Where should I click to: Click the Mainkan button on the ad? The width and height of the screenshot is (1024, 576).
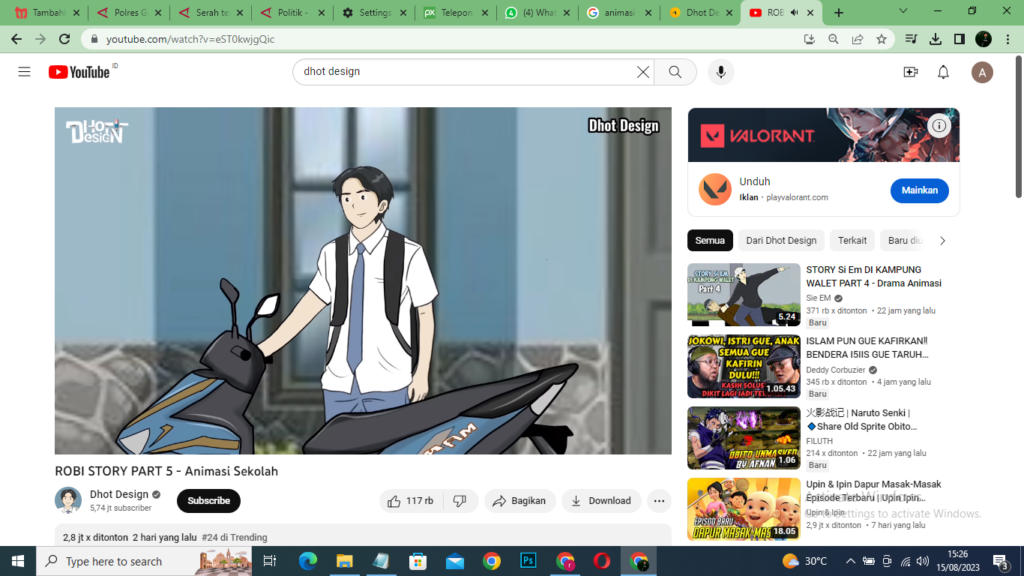point(920,191)
